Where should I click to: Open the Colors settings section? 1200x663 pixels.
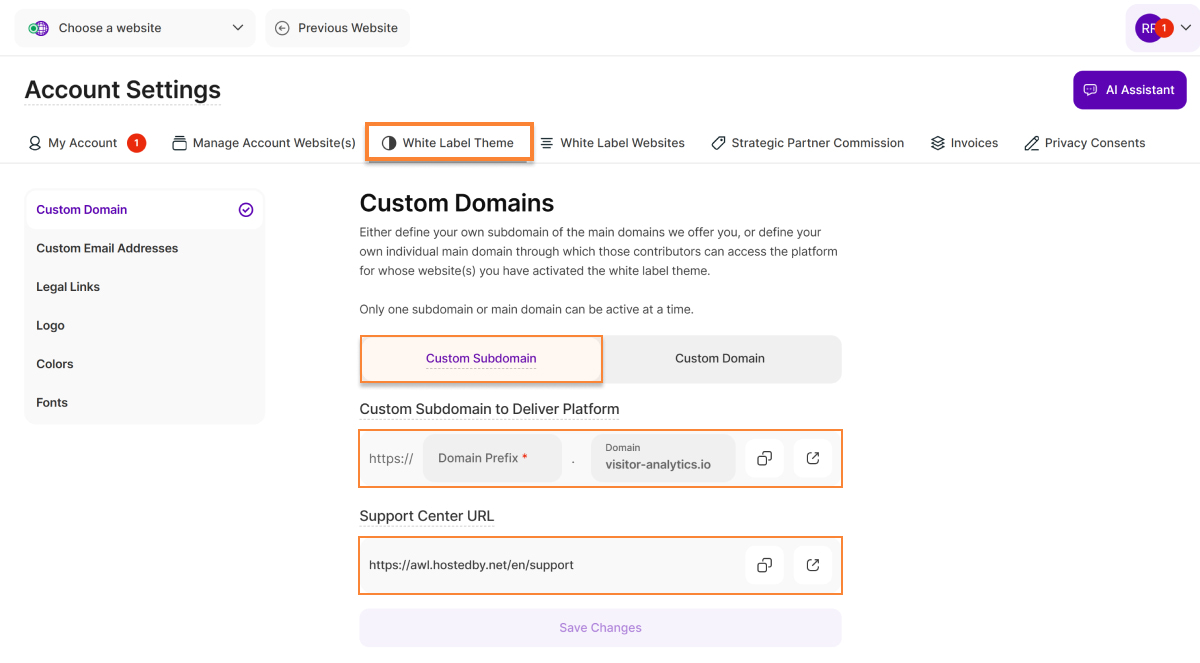click(x=55, y=364)
